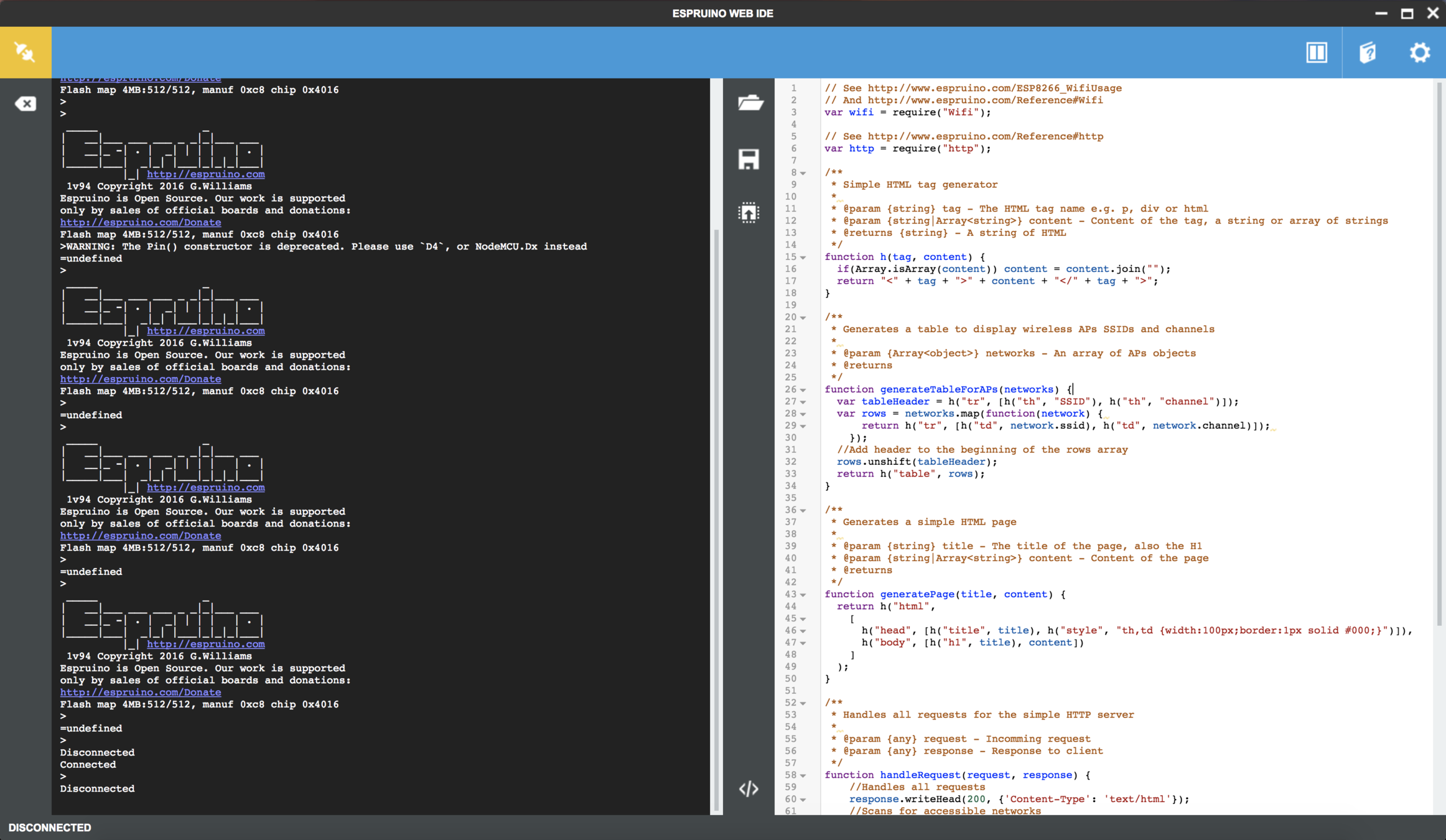Screen dimensions: 1446x840
Task: Fold function h at line 15
Action: (x=803, y=258)
